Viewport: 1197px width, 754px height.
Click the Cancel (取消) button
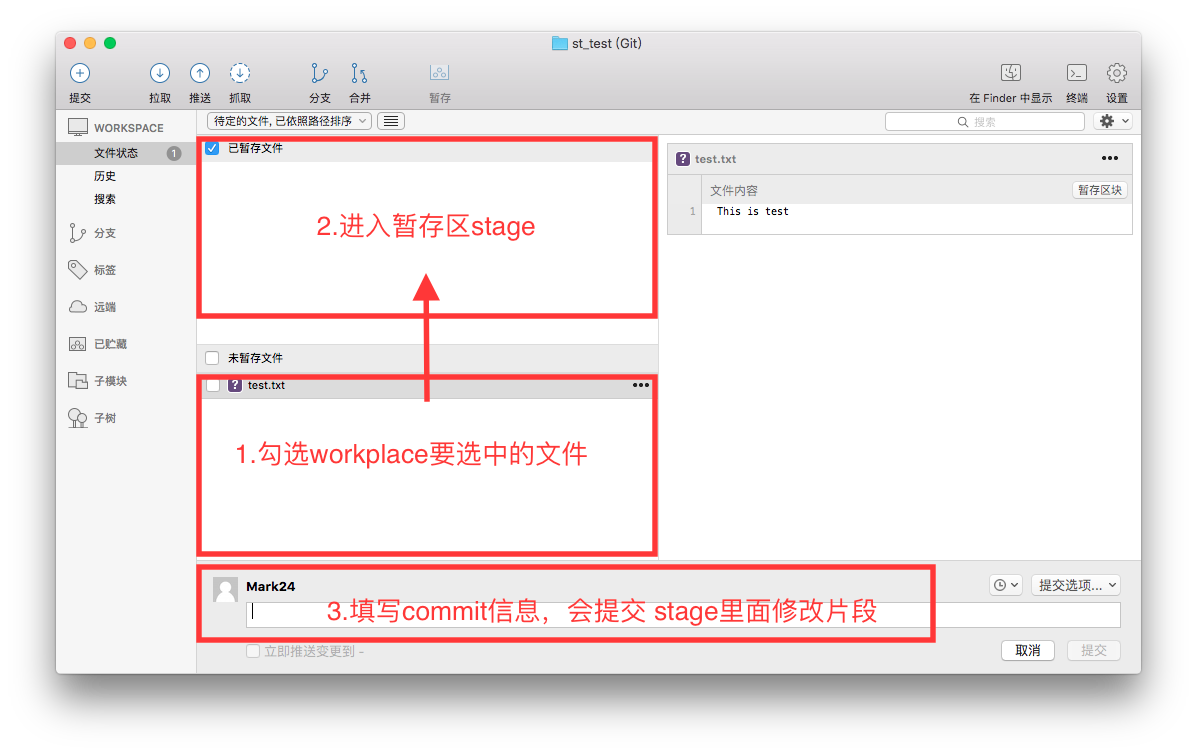pyautogui.click(x=1028, y=650)
